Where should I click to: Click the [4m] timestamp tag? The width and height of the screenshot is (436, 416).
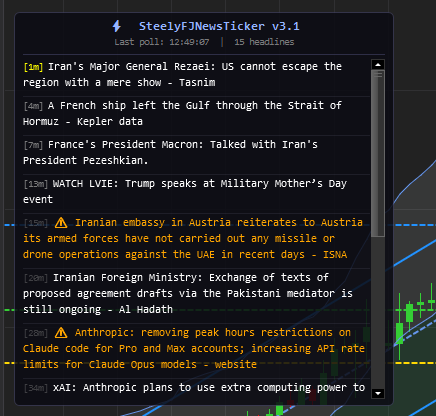point(33,106)
